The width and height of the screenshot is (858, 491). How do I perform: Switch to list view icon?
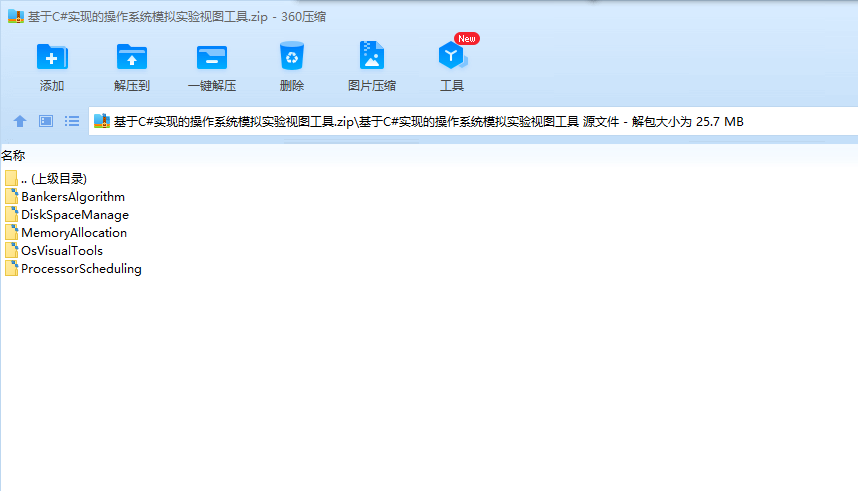pos(72,121)
